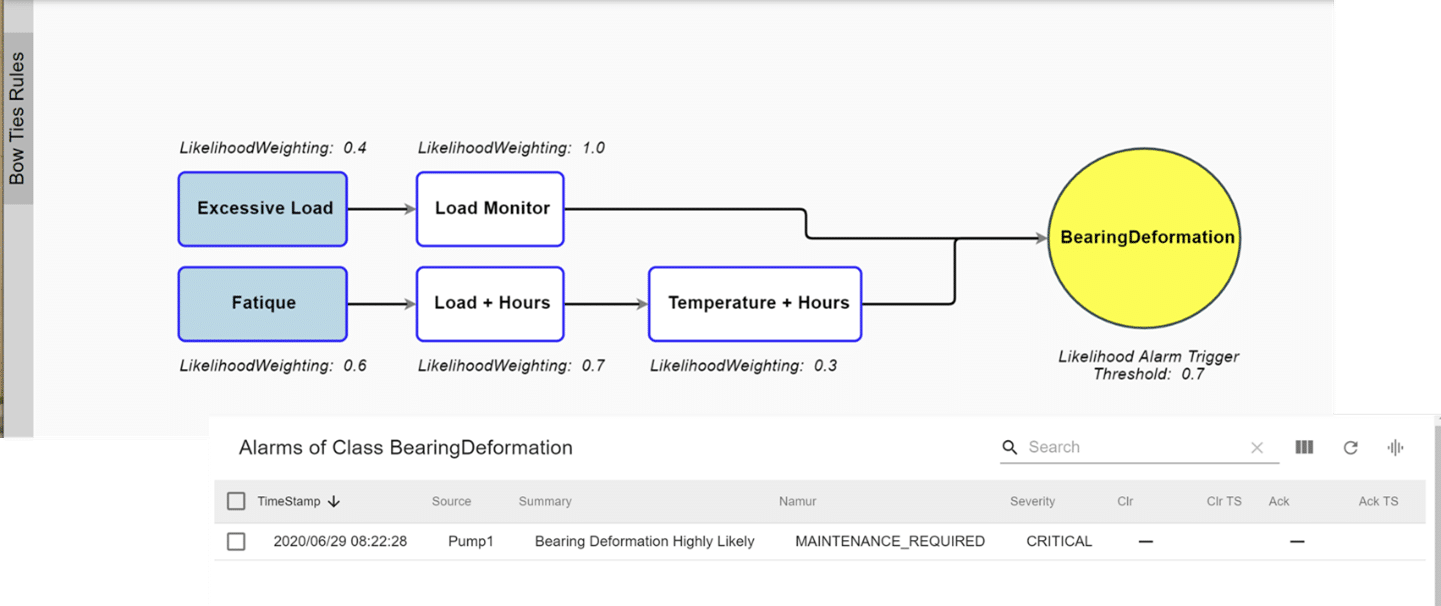1441x606 pixels.
Task: Click the Ack column header
Action: pos(1279,501)
